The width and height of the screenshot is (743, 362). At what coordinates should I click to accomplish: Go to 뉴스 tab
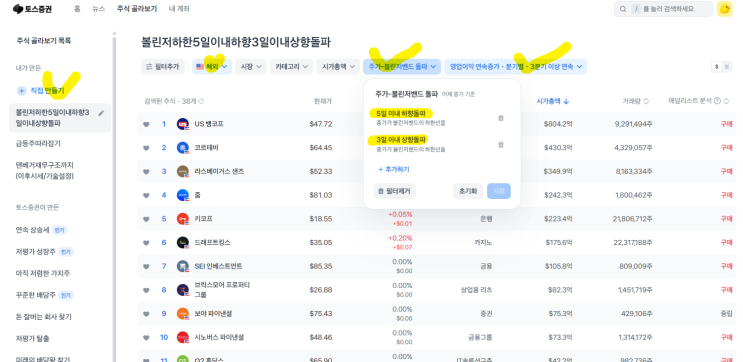click(x=99, y=9)
